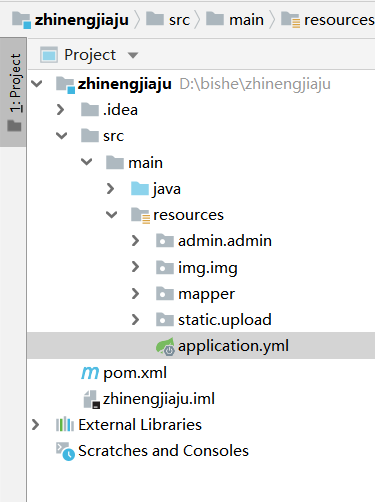Screen dimensions: 375x502
Task: Select Scratches and Consoles label
Action: [163, 451]
